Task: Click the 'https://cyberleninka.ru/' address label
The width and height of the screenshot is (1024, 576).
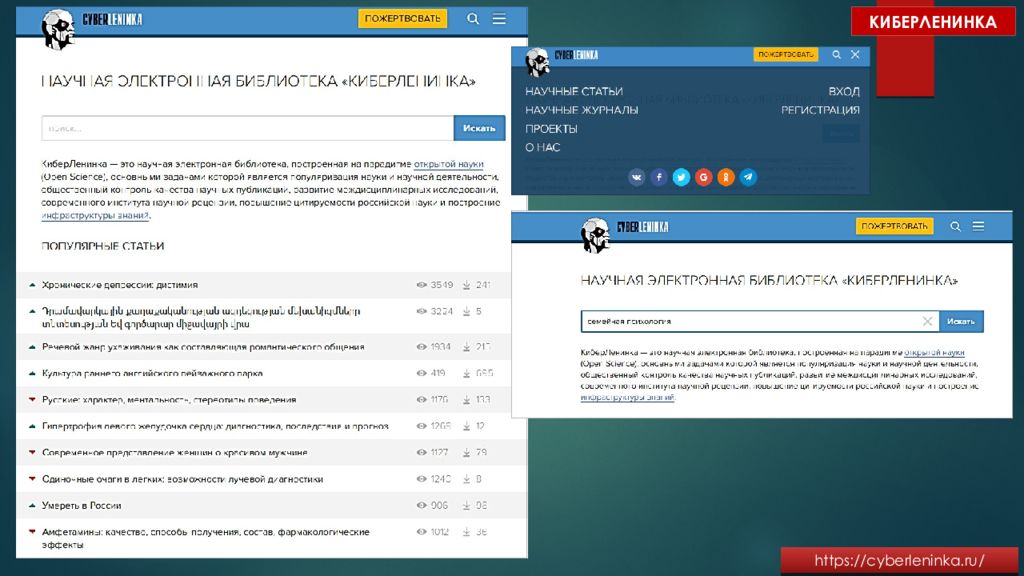Action: tap(899, 560)
